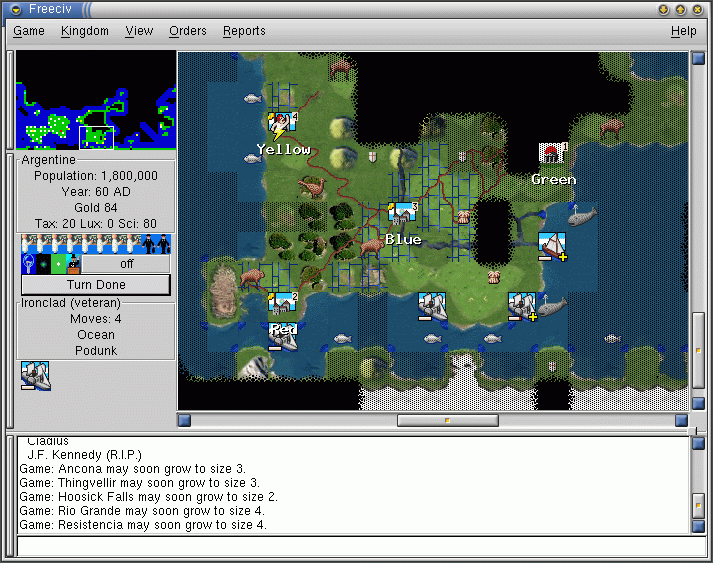Click the fish tile northwest of Yellow city
Screen dimensions: 713x563
click(x=252, y=98)
